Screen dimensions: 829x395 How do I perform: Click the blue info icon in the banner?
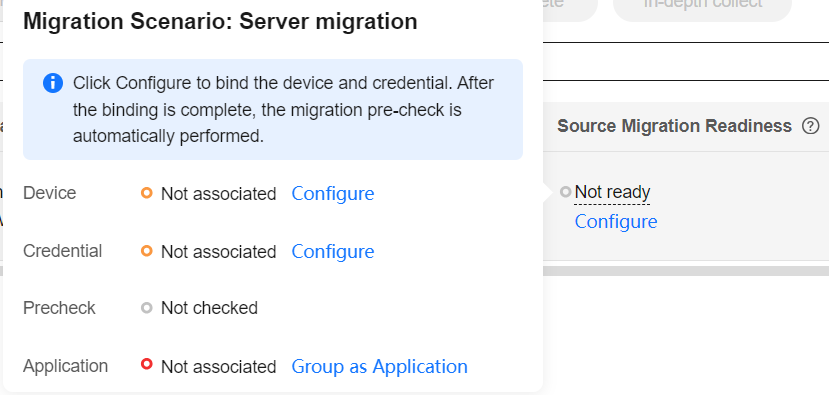point(53,83)
